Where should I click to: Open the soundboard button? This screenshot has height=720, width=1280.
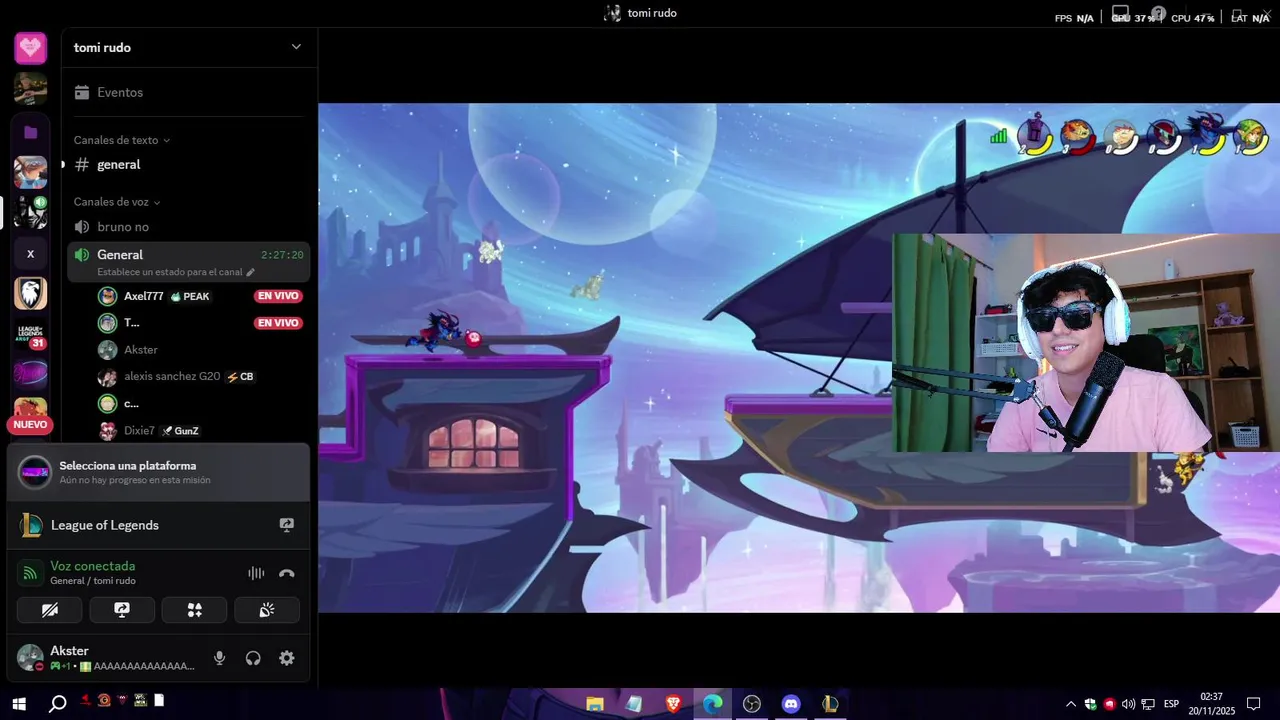267,610
